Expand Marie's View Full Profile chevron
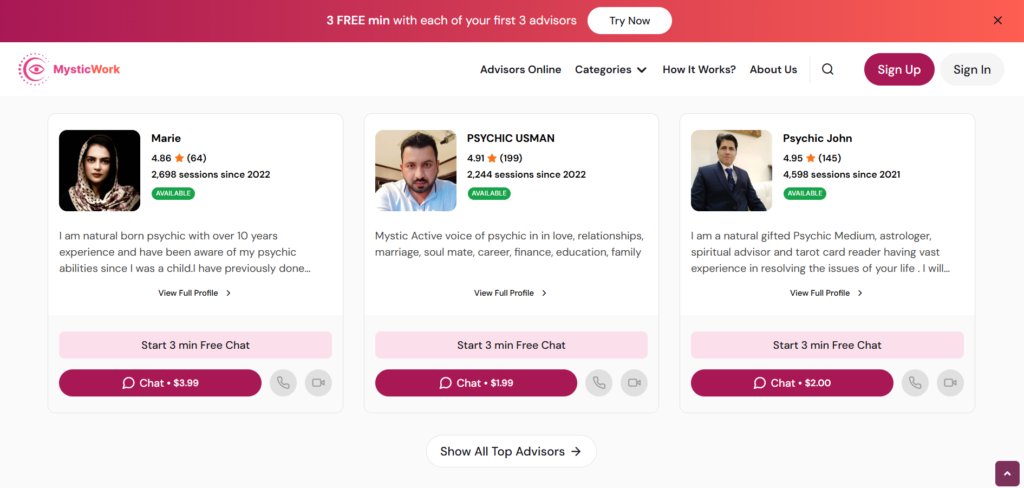The height and width of the screenshot is (488, 1024). coord(228,293)
